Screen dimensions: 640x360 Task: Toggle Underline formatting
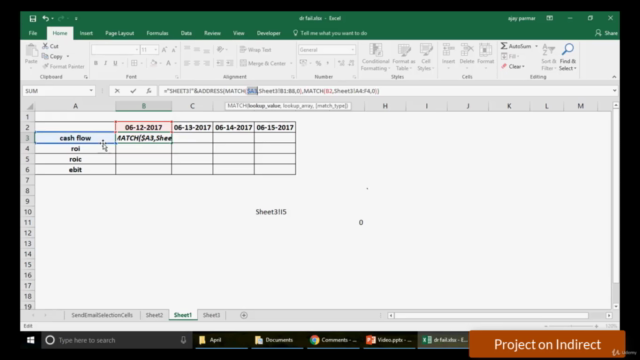pyautogui.click(x=116, y=63)
